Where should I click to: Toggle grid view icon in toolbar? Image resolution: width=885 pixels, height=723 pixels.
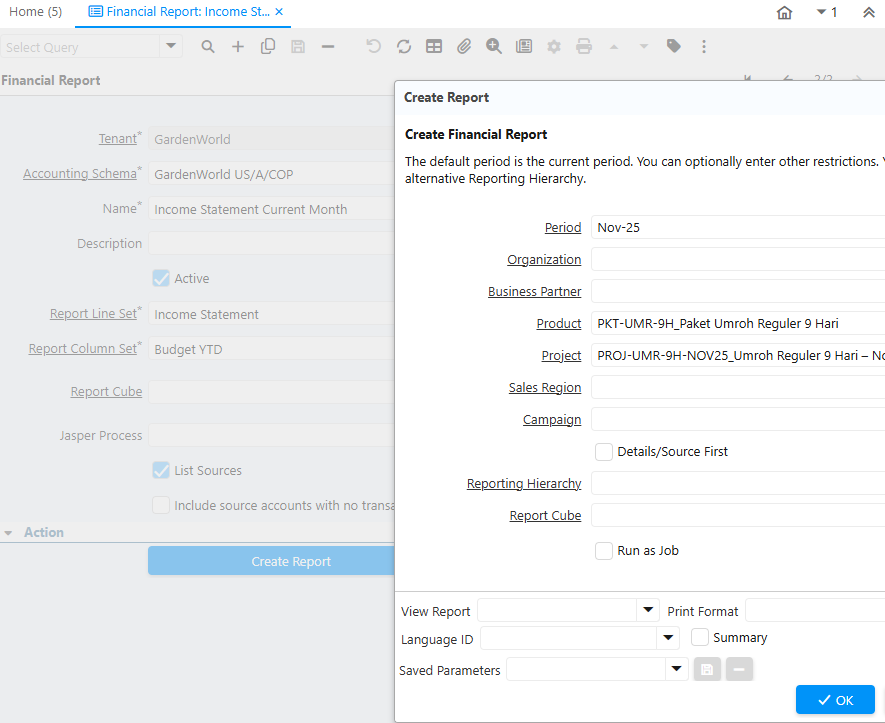(x=434, y=47)
